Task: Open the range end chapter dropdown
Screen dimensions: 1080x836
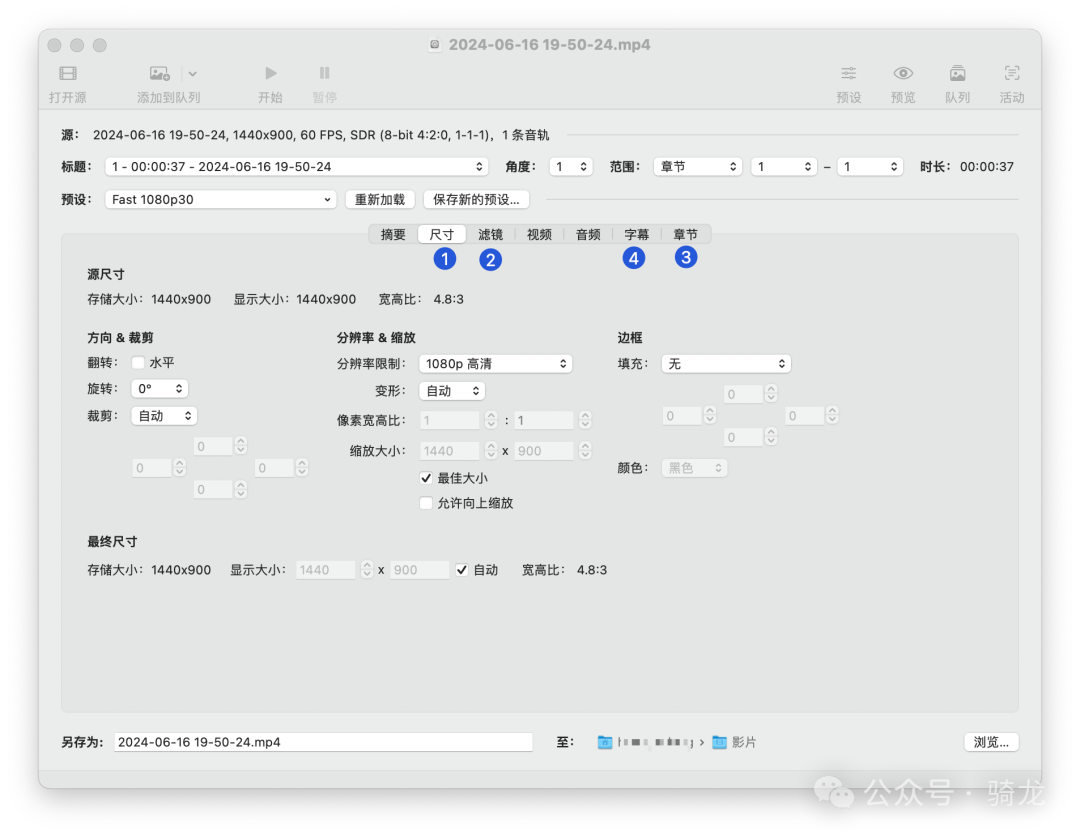Action: tap(870, 167)
